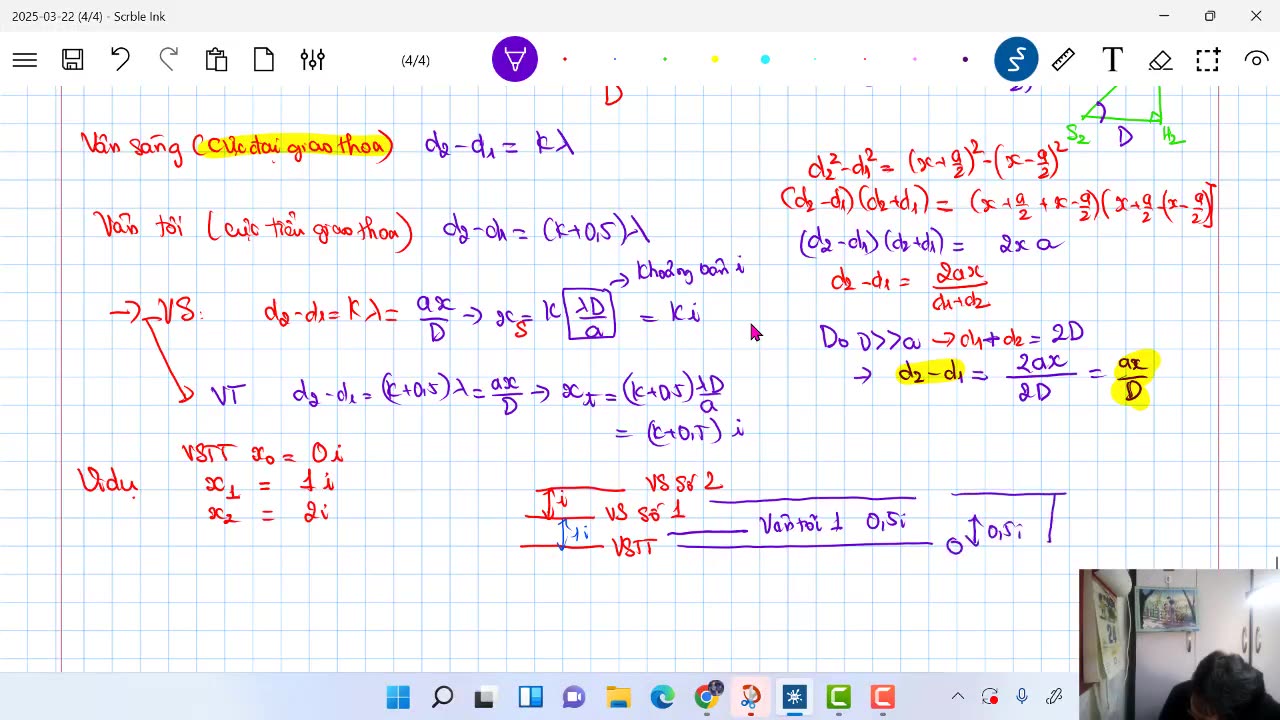Viewport: 1280px width, 720px height.
Task: Pick the cyan highlighter dot
Action: tap(765, 60)
